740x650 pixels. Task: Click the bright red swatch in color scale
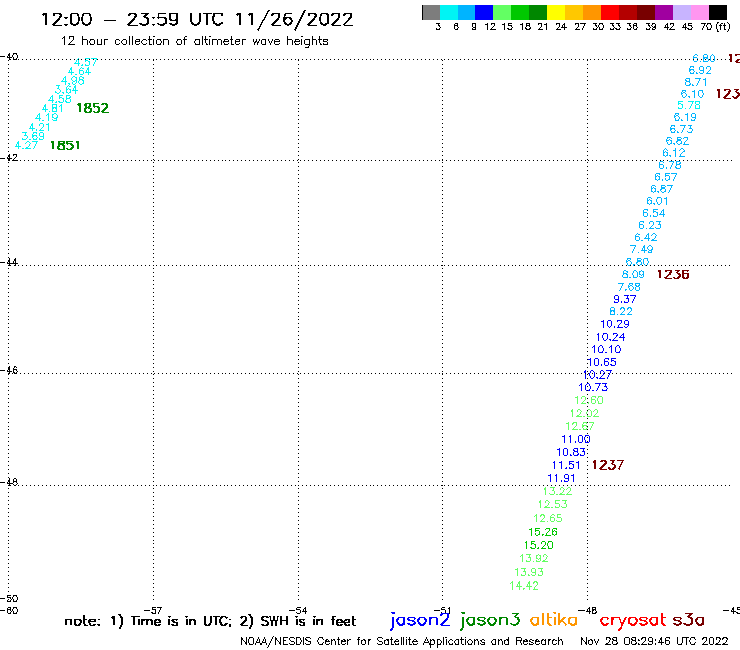(x=610, y=12)
